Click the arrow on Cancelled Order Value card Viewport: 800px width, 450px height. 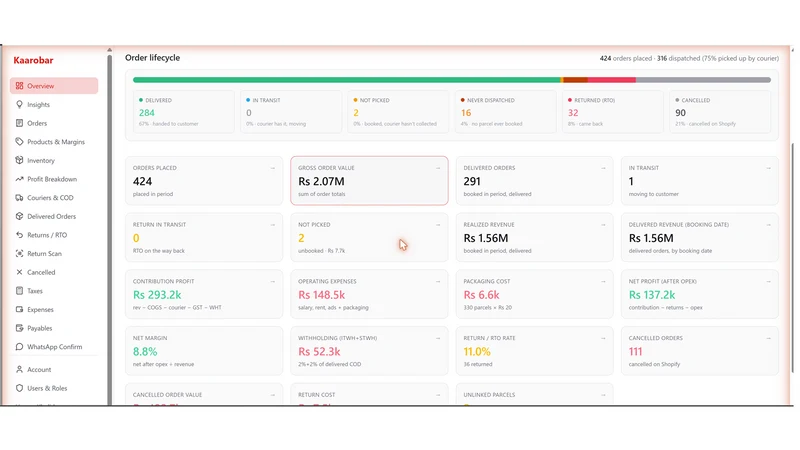pyautogui.click(x=272, y=394)
